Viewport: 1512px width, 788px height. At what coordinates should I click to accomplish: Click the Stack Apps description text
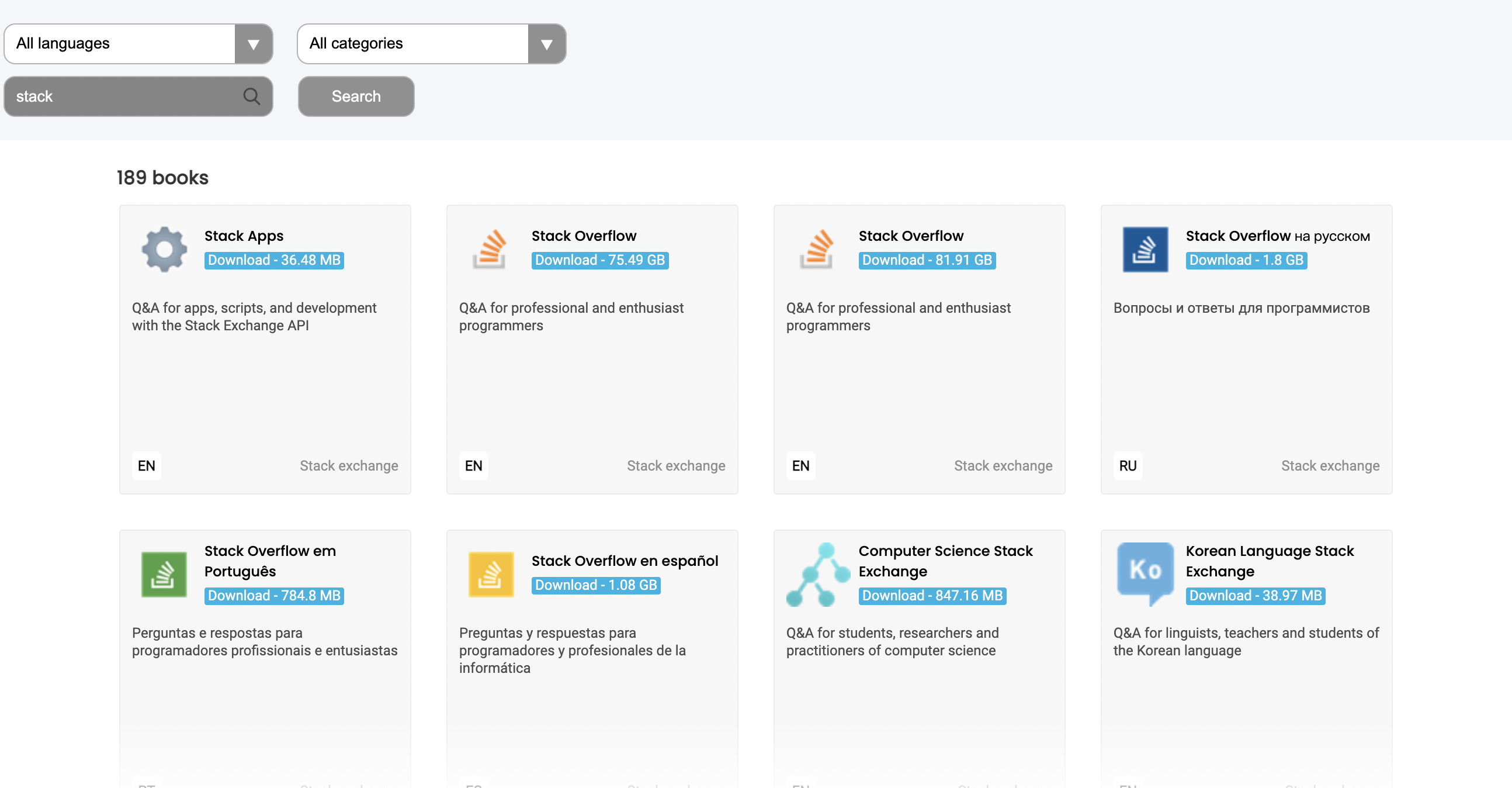click(254, 316)
